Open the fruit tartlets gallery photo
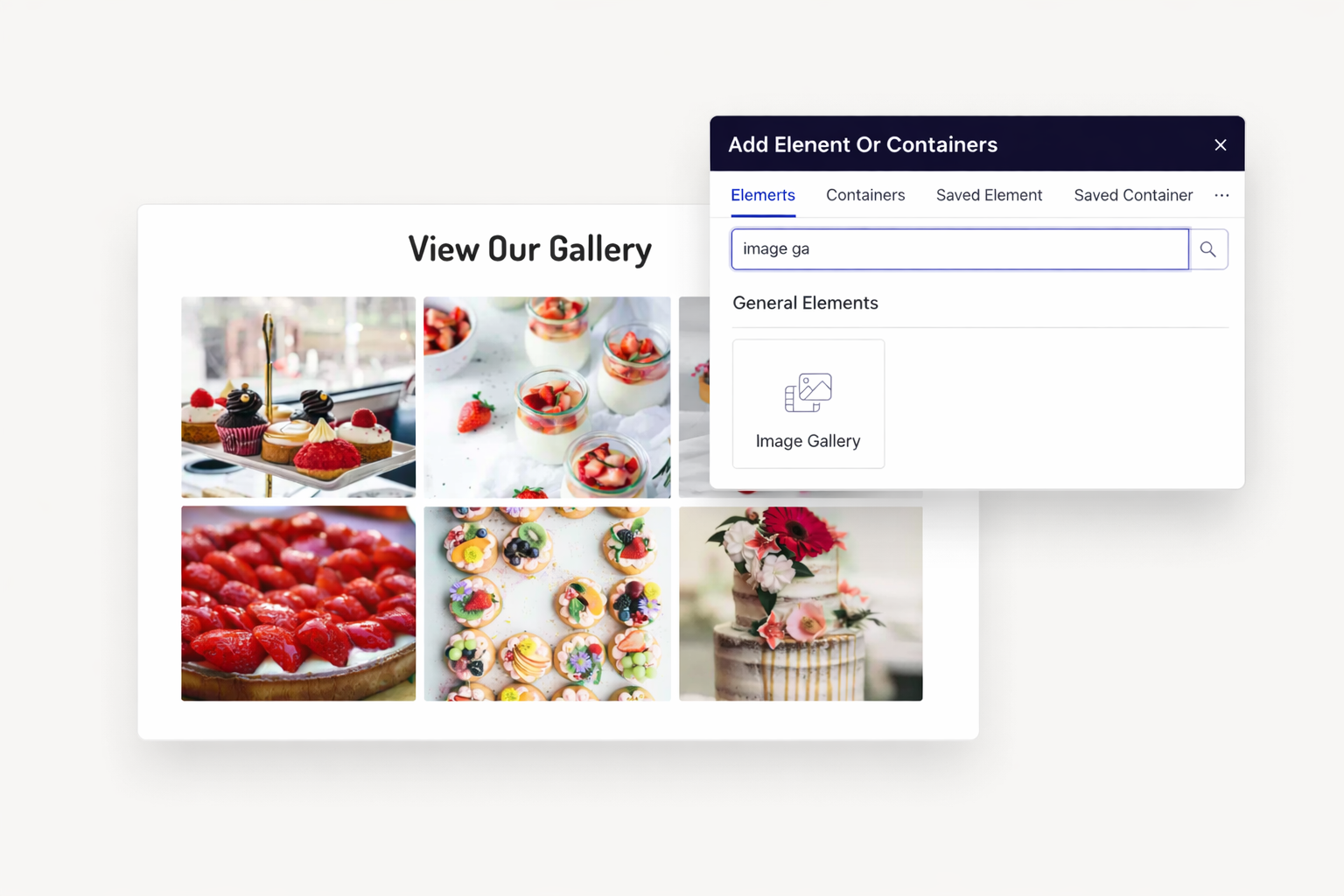Image resolution: width=1344 pixels, height=896 pixels. coord(547,604)
